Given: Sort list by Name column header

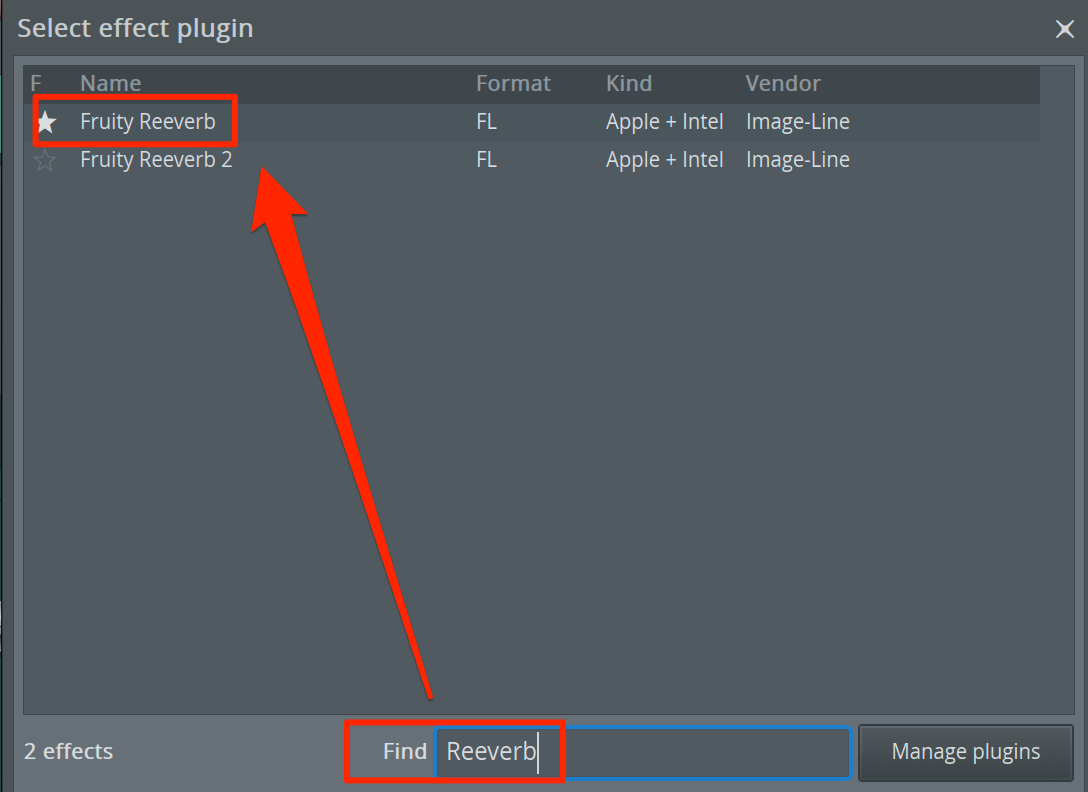Looking at the screenshot, I should tap(110, 83).
